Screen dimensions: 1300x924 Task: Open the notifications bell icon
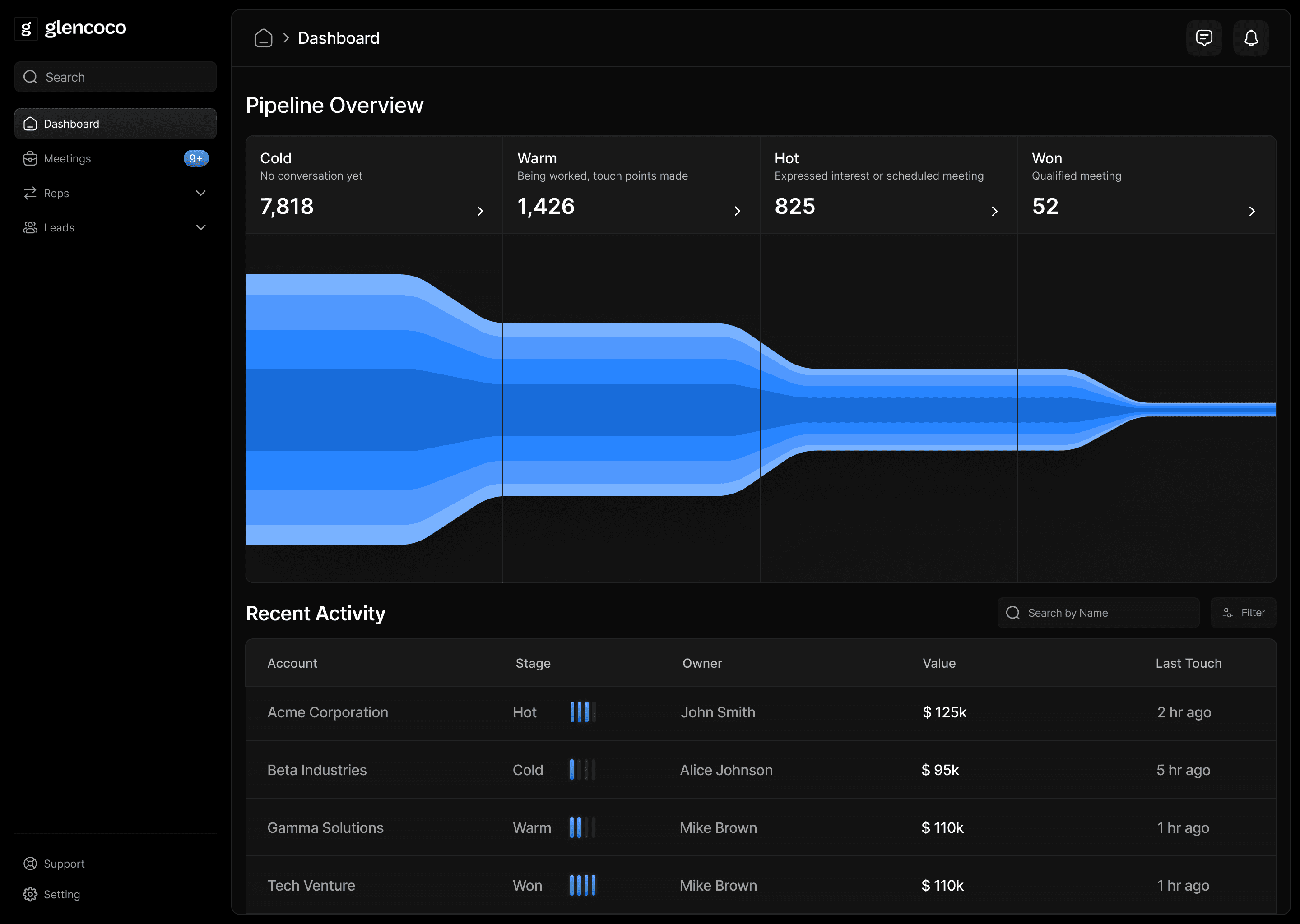pyautogui.click(x=1250, y=37)
